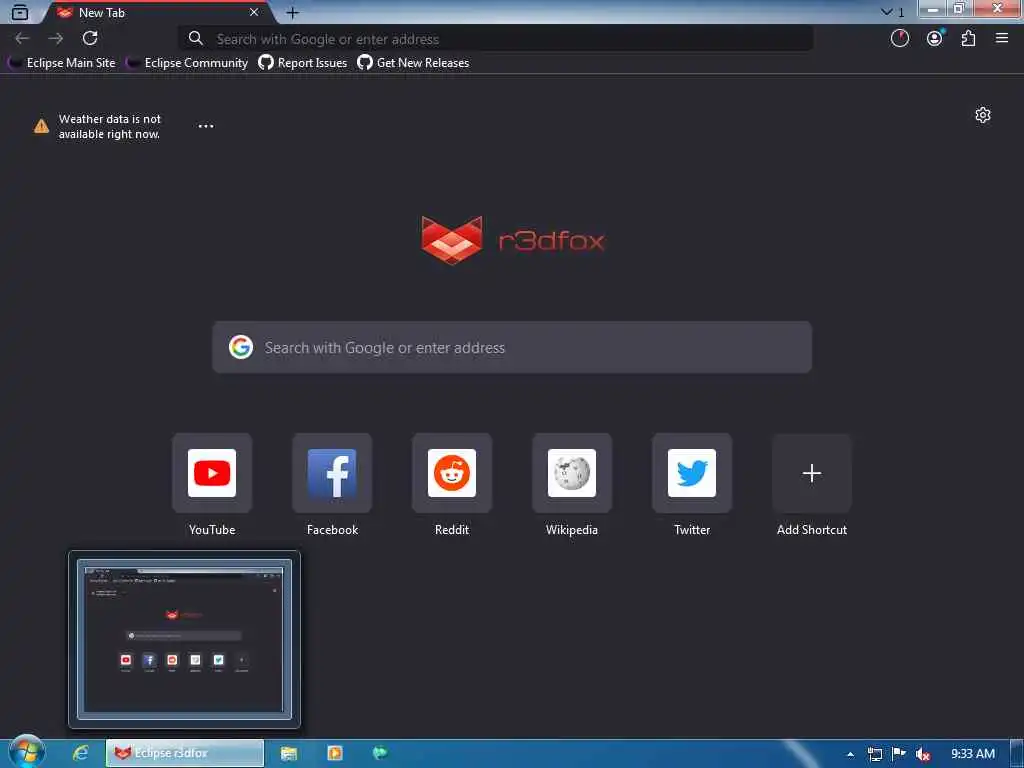Show hidden tray icons arrow
1024x768 pixels.
[x=850, y=754]
